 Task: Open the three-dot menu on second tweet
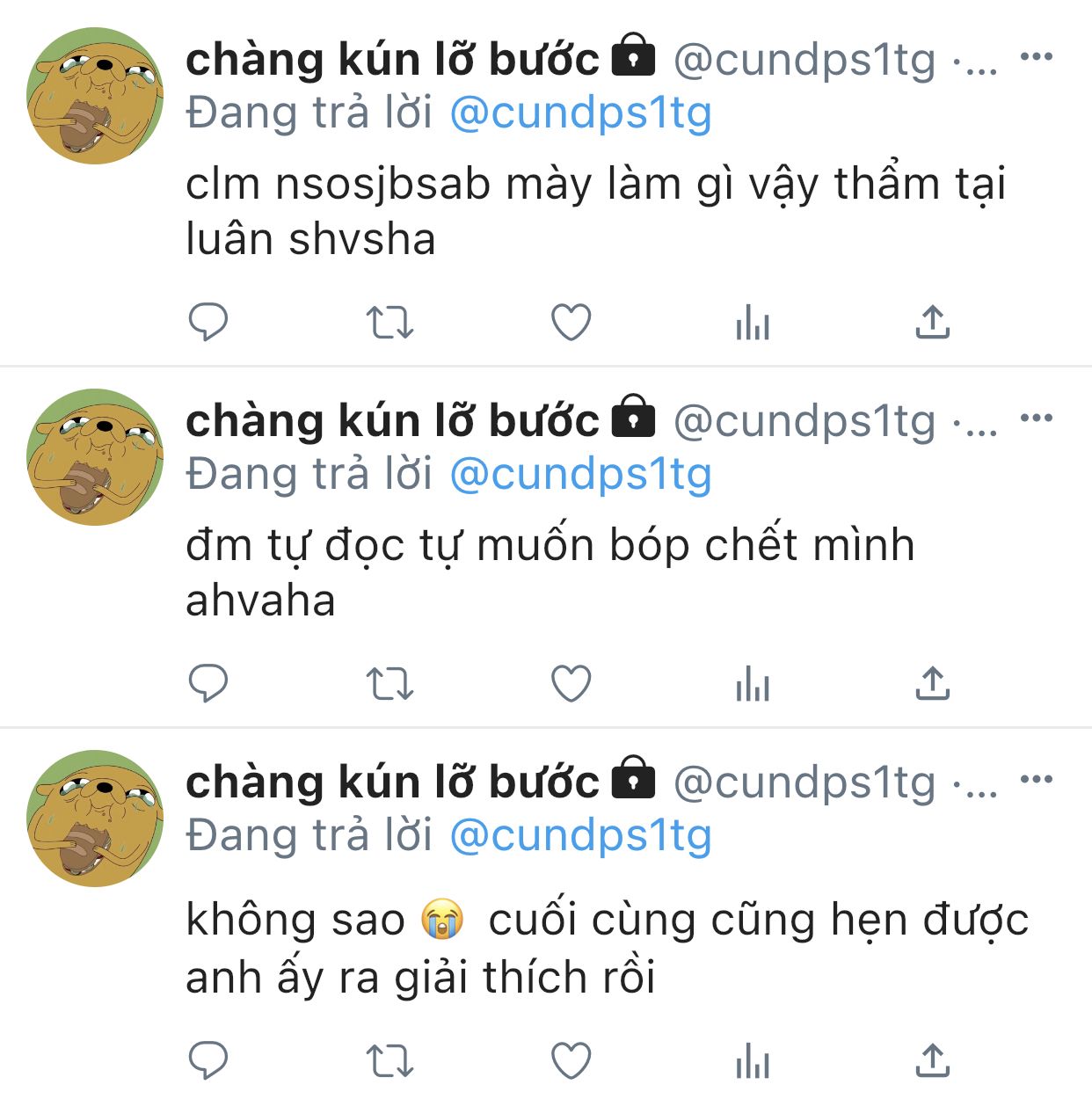coord(1037,418)
